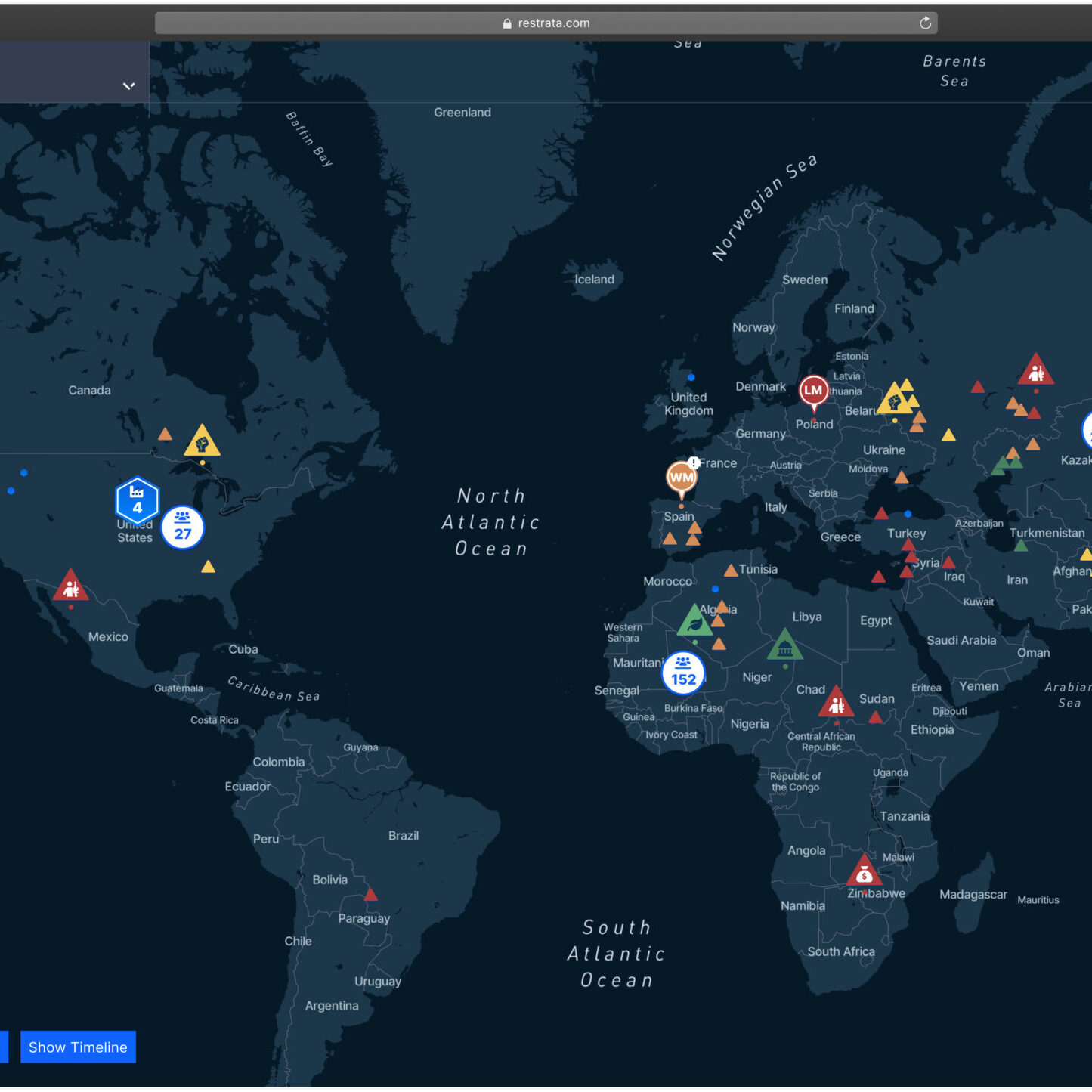Viewport: 1092px width, 1092px height.
Task: Select the red armed-conflict triangle near Mexico
Action: [x=70, y=586]
